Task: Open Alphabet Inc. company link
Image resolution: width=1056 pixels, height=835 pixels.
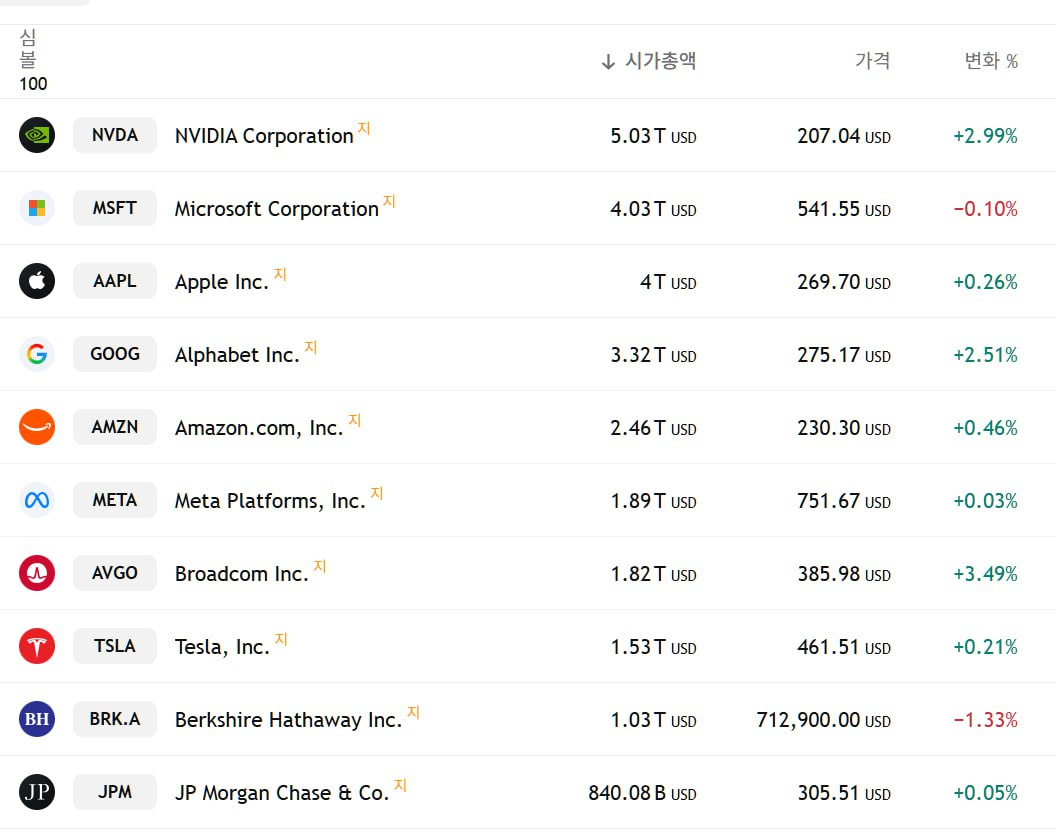Action: pos(237,355)
